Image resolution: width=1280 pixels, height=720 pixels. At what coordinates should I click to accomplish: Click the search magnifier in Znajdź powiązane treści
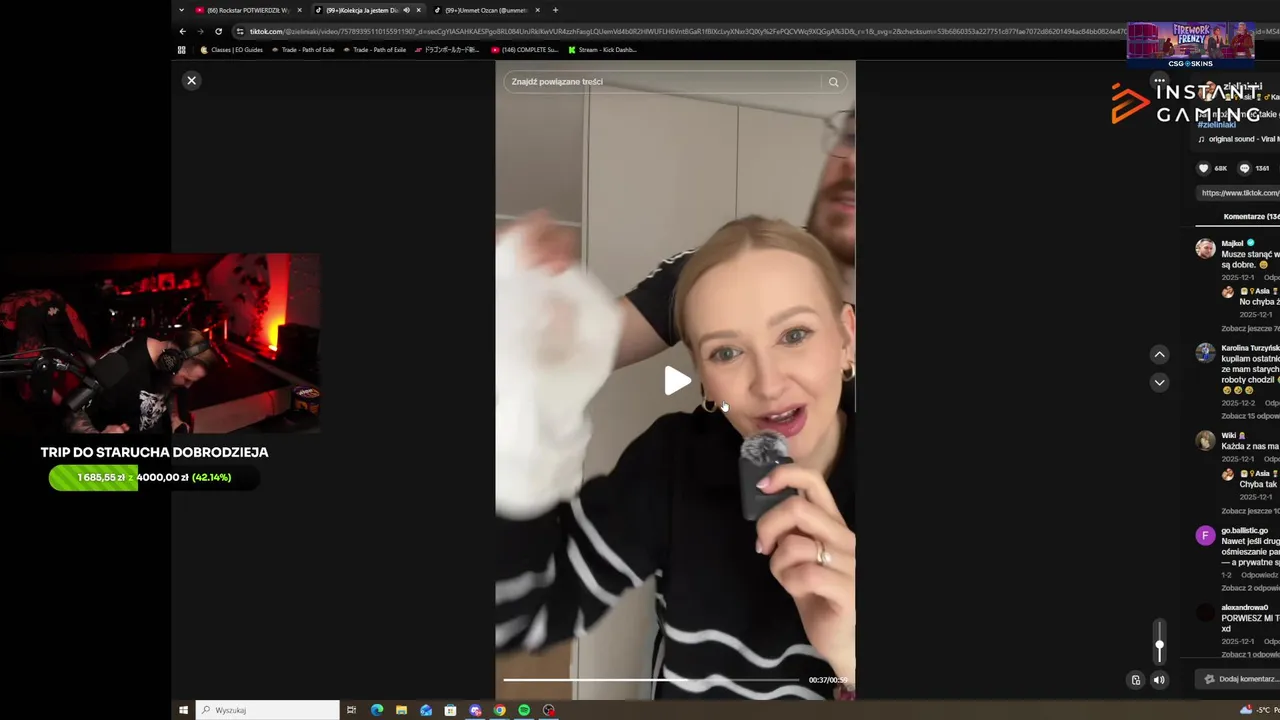[x=833, y=82]
